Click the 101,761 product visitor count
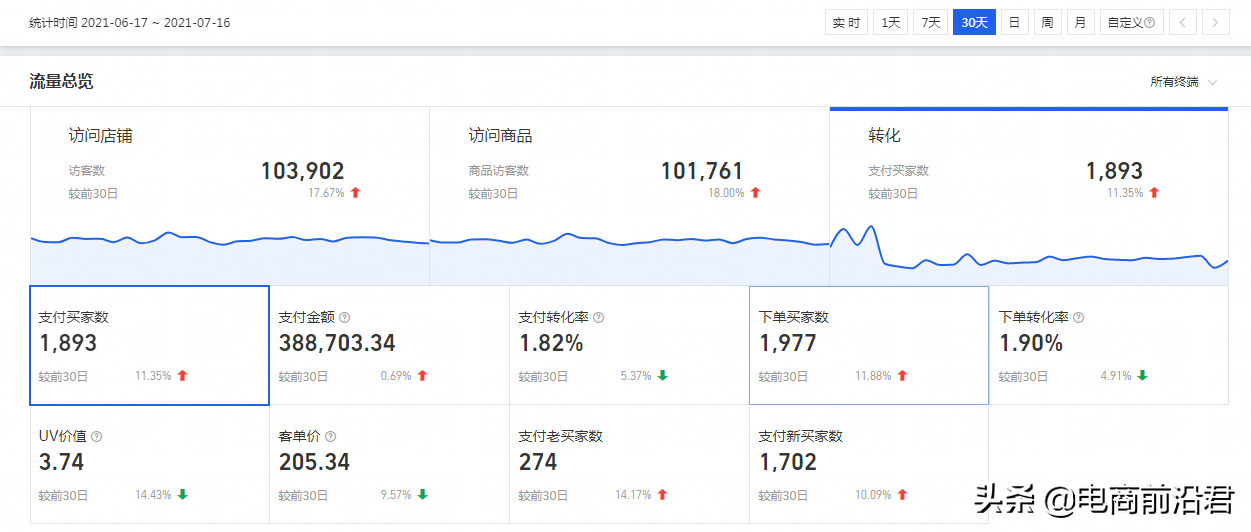Image resolution: width=1251 pixels, height=532 pixels. pos(702,171)
